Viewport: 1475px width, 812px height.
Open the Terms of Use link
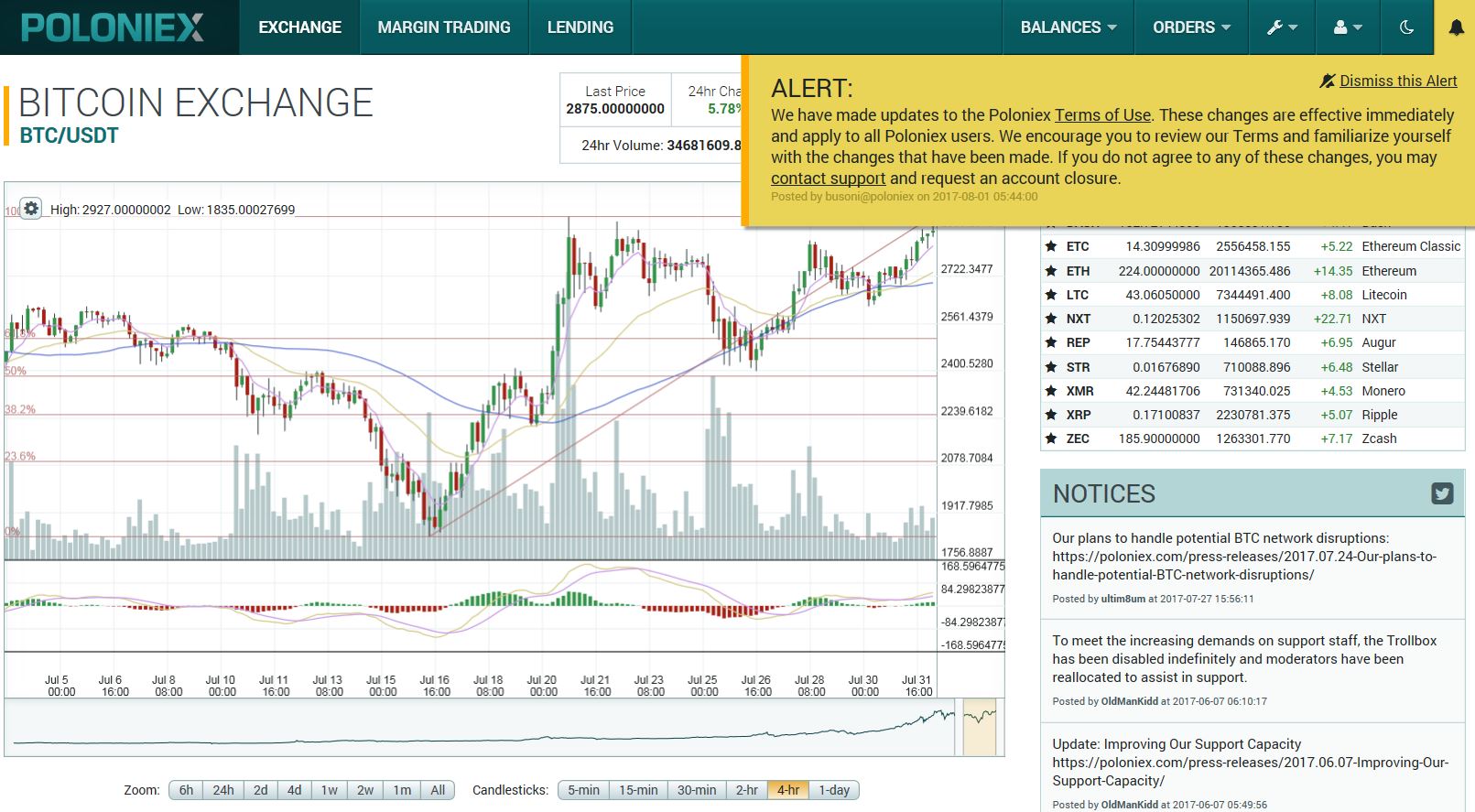(x=1102, y=115)
